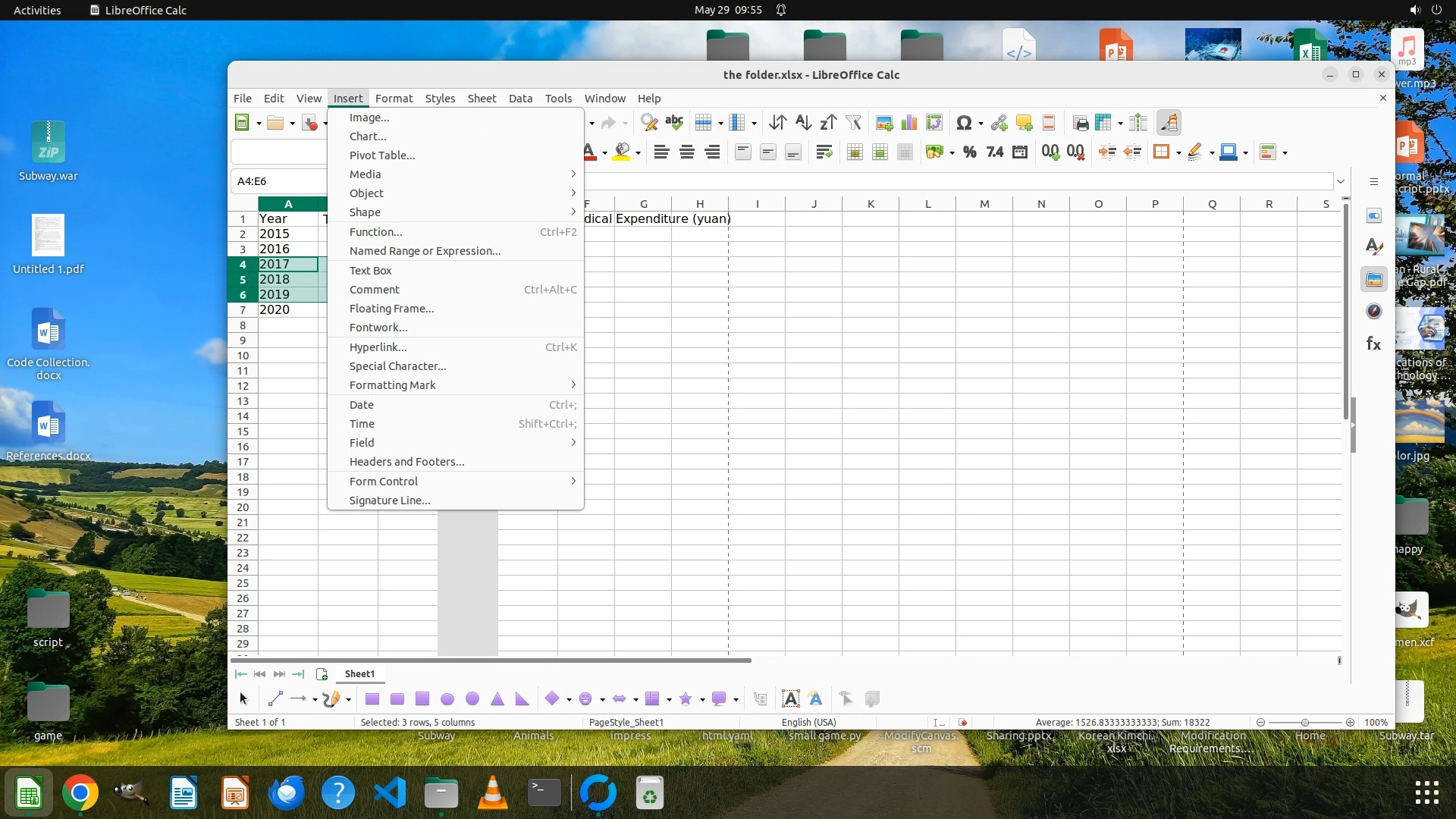Viewport: 1456px width, 819px height.
Task: Click the Sheet1 tab
Action: click(359, 674)
